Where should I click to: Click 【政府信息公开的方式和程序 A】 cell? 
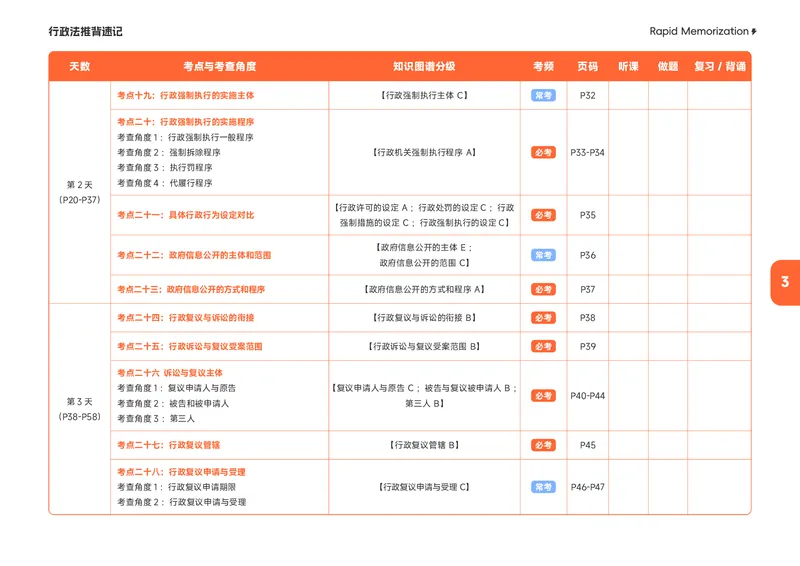pyautogui.click(x=424, y=289)
